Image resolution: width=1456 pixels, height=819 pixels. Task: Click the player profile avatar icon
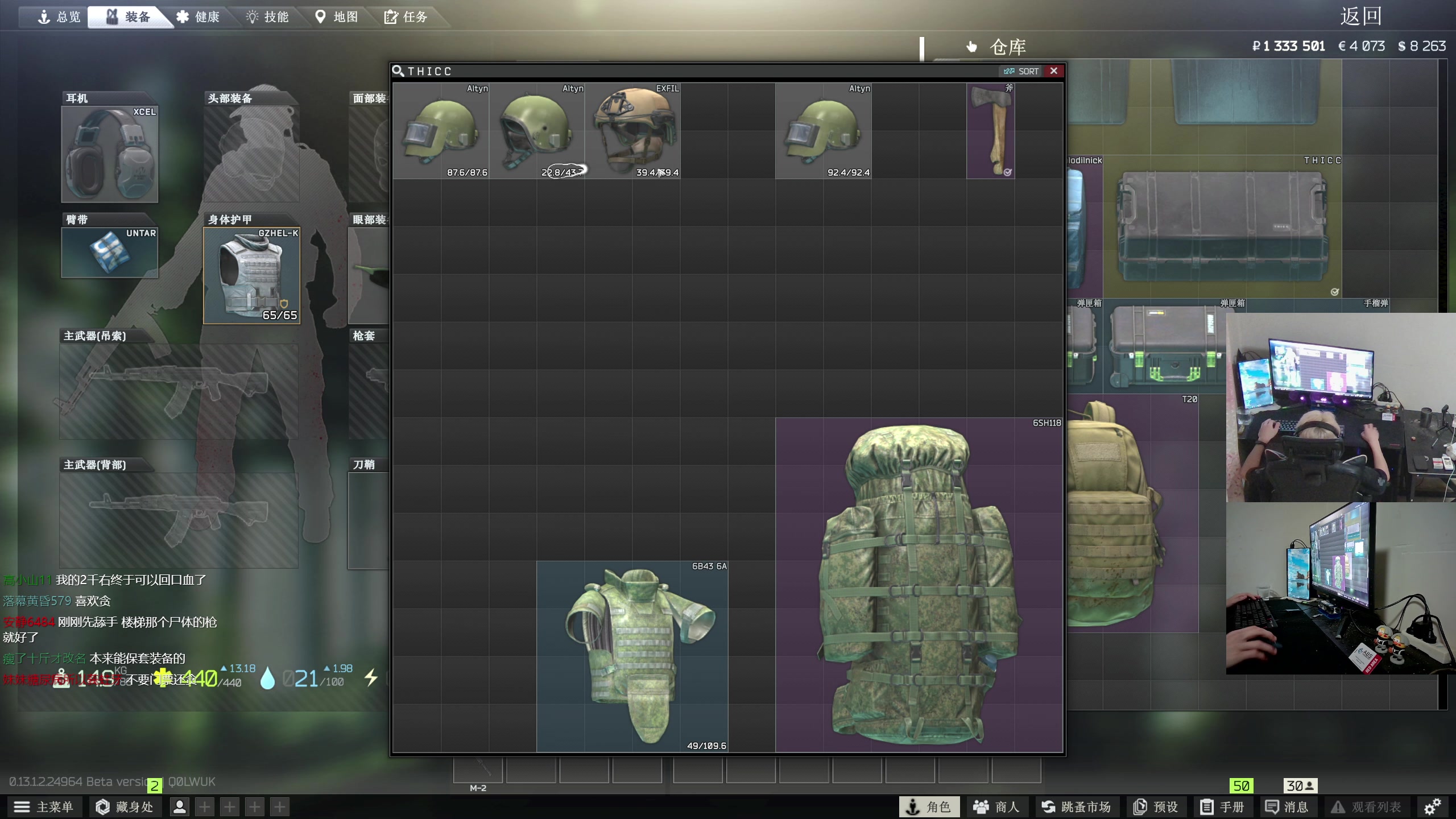pos(180,806)
